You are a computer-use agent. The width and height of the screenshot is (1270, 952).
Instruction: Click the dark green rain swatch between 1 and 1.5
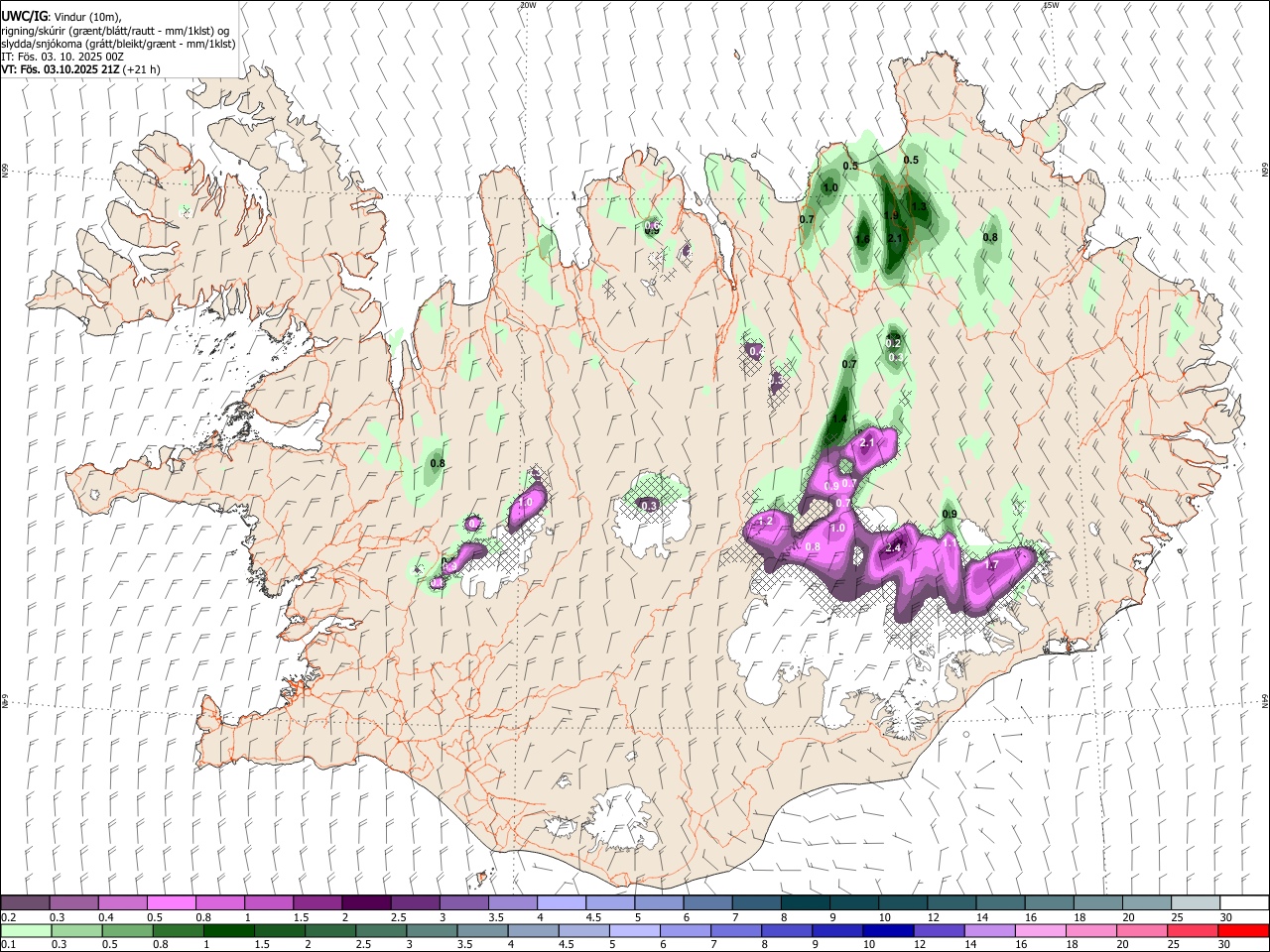tap(229, 930)
